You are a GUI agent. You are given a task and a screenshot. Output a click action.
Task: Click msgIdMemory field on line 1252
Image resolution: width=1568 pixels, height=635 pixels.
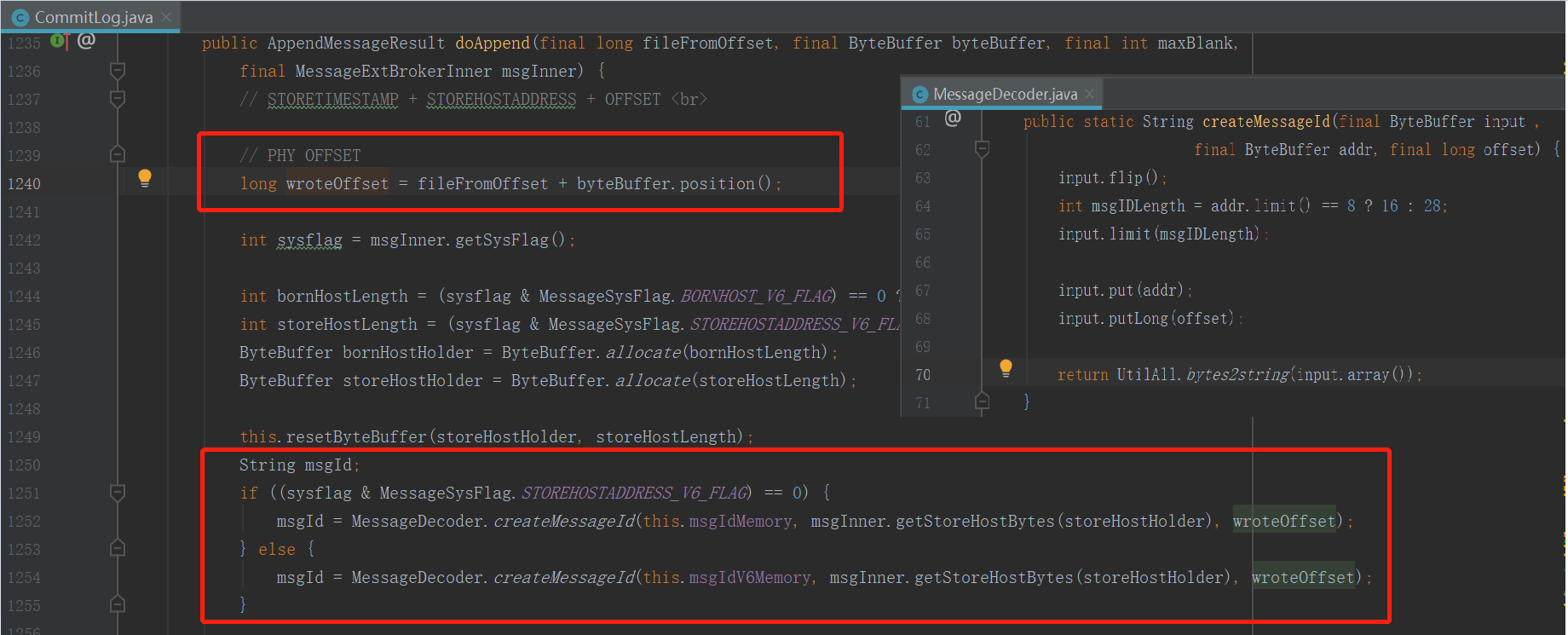(x=741, y=522)
